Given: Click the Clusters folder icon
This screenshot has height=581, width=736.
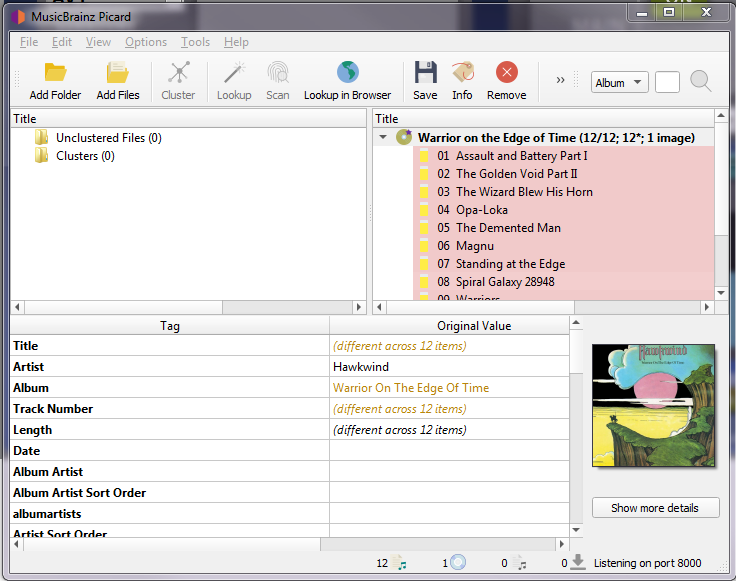Looking at the screenshot, I should (41, 155).
